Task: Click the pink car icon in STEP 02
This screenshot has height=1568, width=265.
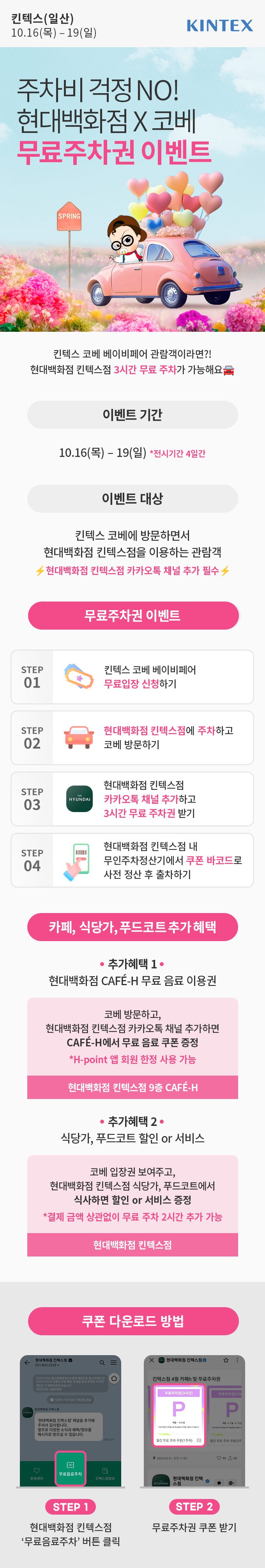Action: tap(79, 737)
